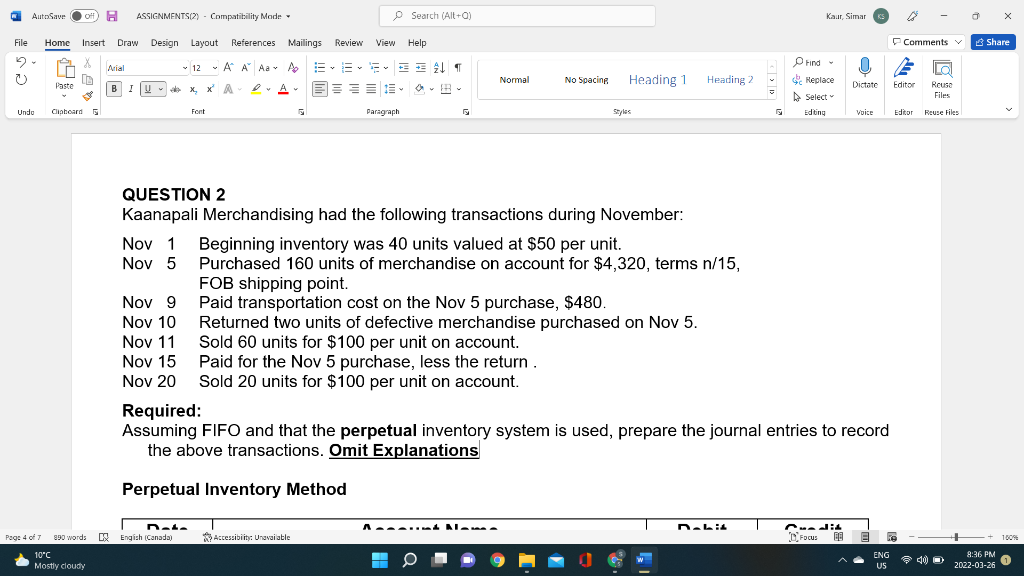The height and width of the screenshot is (576, 1024).
Task: Toggle strikethrough formatting
Action: (x=176, y=89)
